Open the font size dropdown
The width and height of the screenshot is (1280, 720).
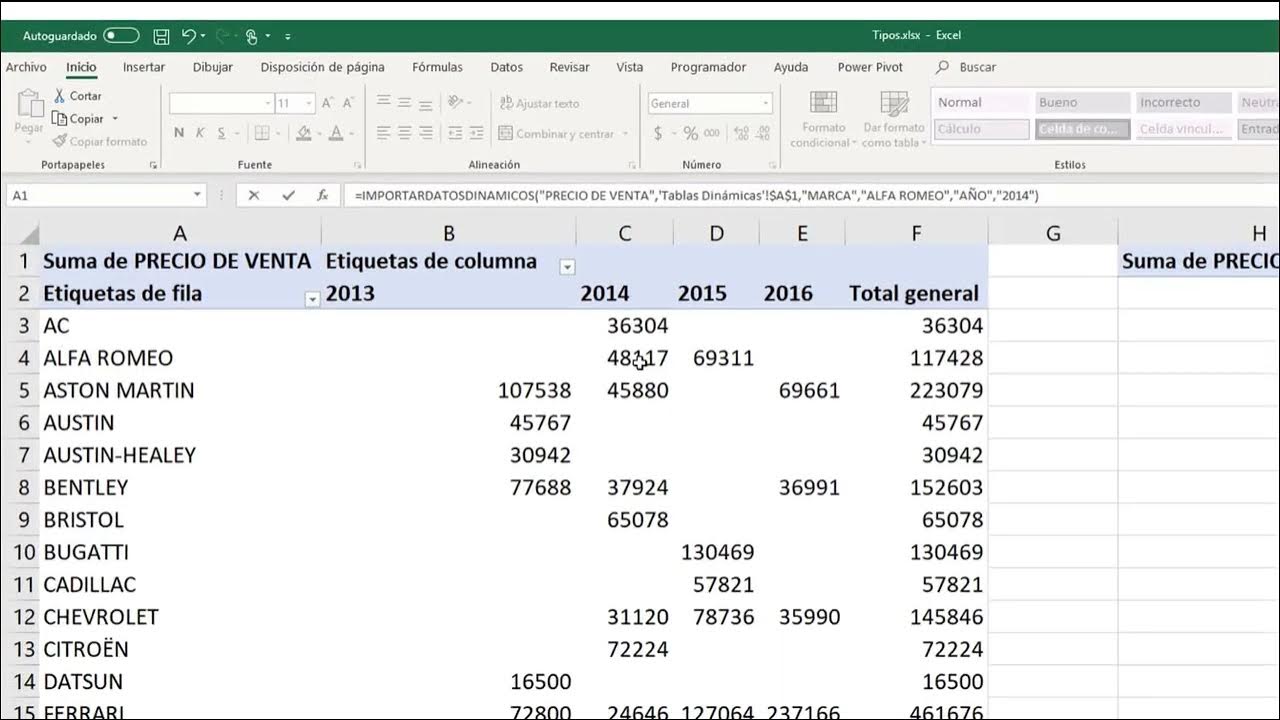tap(309, 103)
